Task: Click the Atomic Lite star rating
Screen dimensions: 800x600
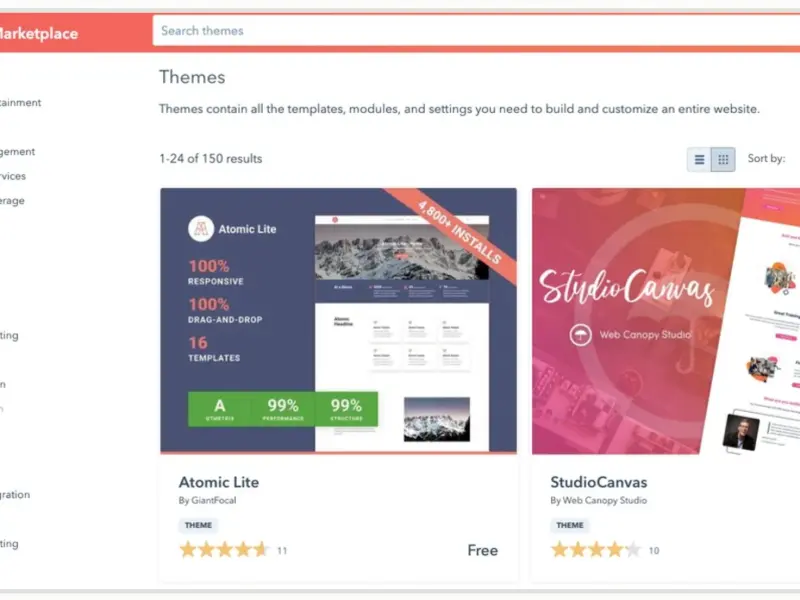Action: (223, 550)
